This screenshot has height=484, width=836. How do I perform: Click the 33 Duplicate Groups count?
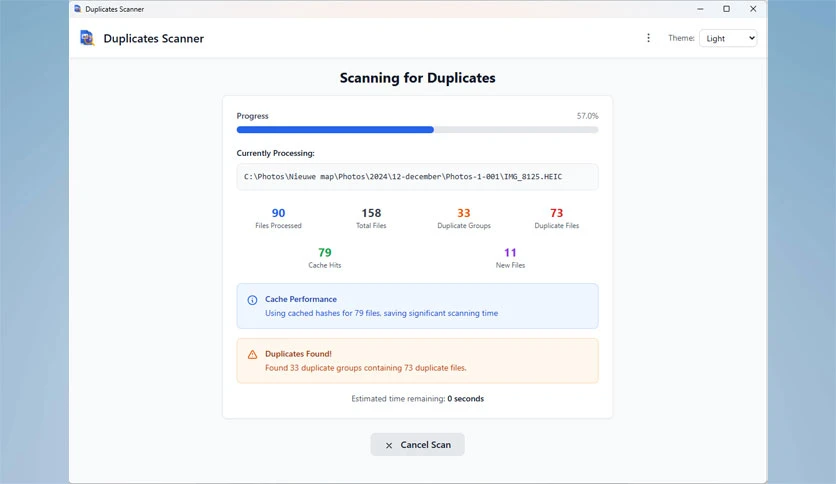[464, 213]
